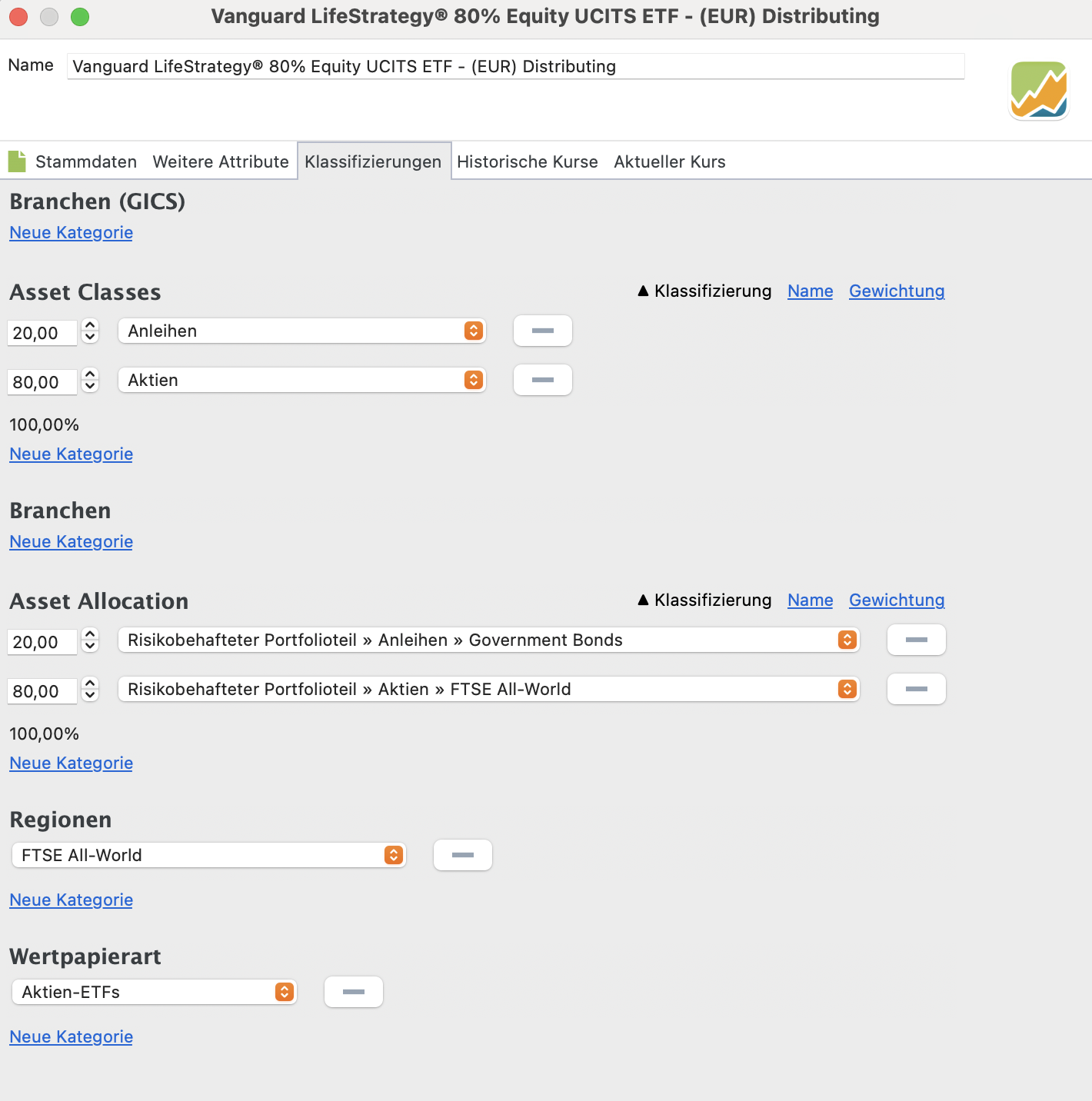Open the Weitere Attribute tab
Image resolution: width=1092 pixels, height=1101 pixels.
[221, 161]
